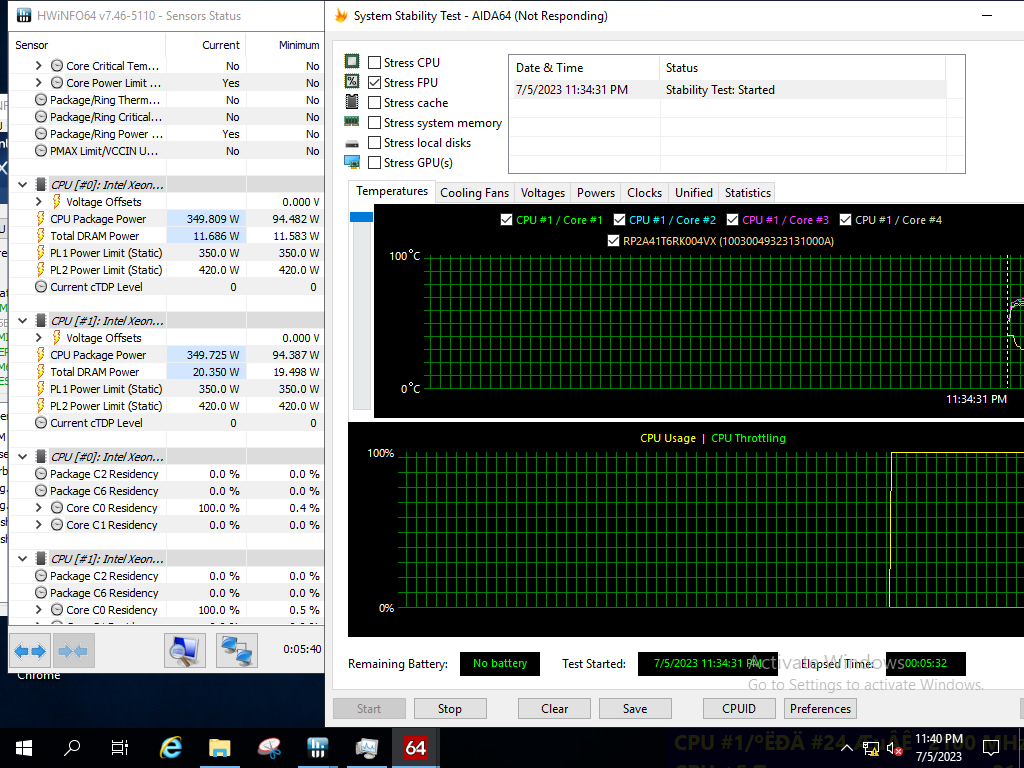Enable Stress system memory checkbox
Screen dimensions: 1024x768
point(375,123)
